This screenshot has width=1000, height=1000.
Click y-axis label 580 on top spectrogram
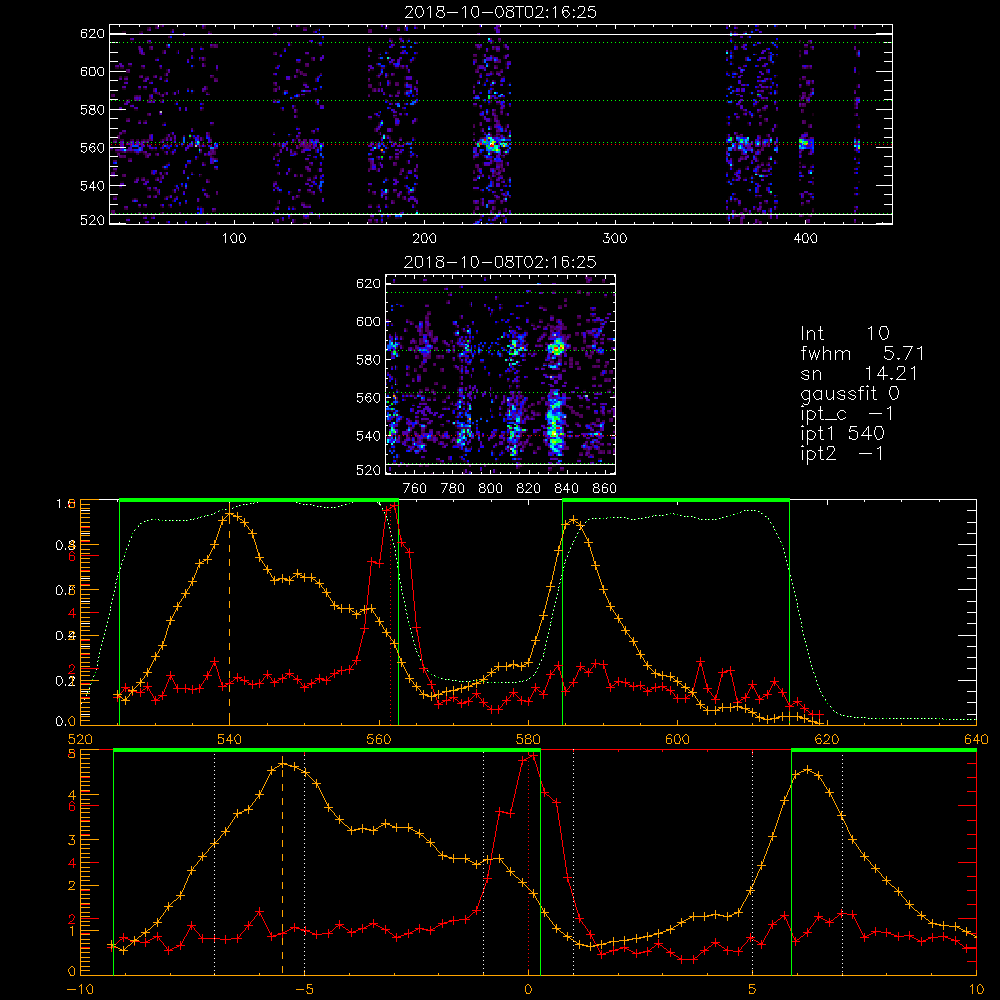click(92, 110)
